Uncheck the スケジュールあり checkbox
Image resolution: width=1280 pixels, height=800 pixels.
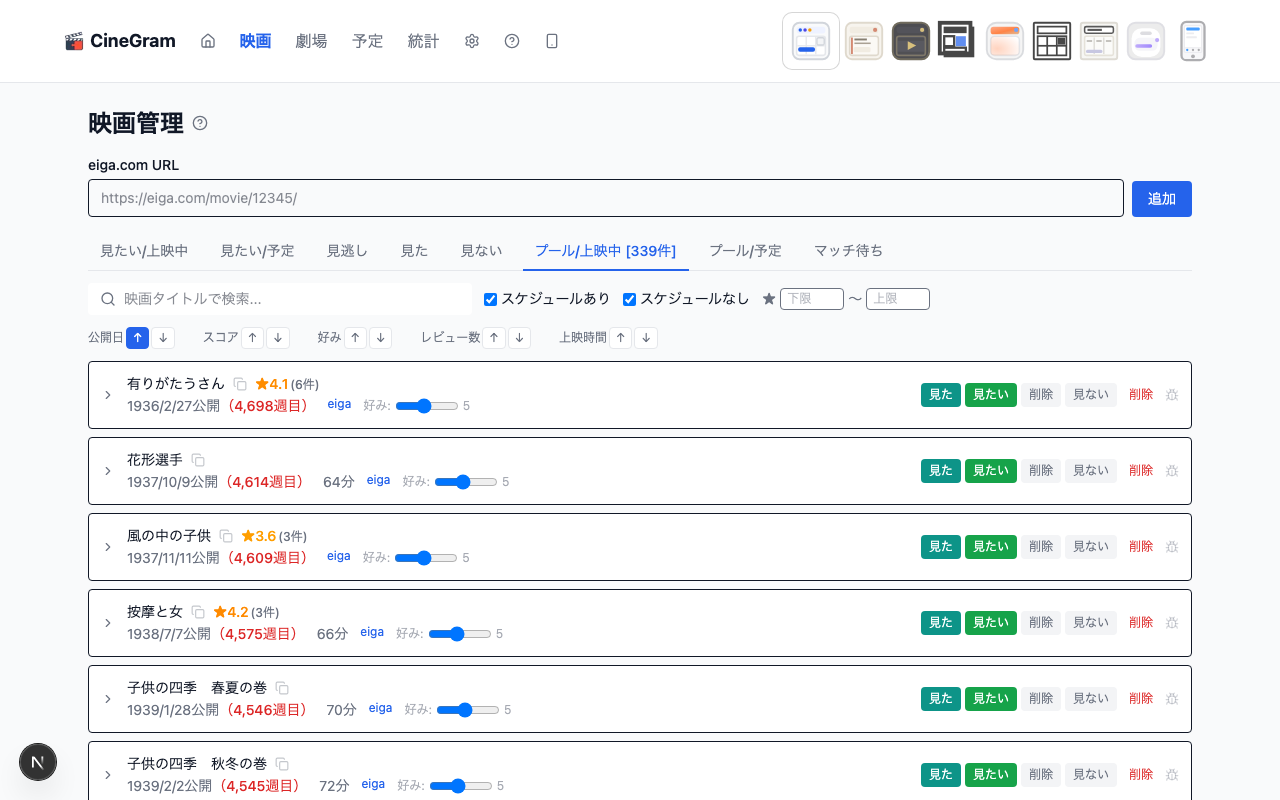tap(491, 299)
